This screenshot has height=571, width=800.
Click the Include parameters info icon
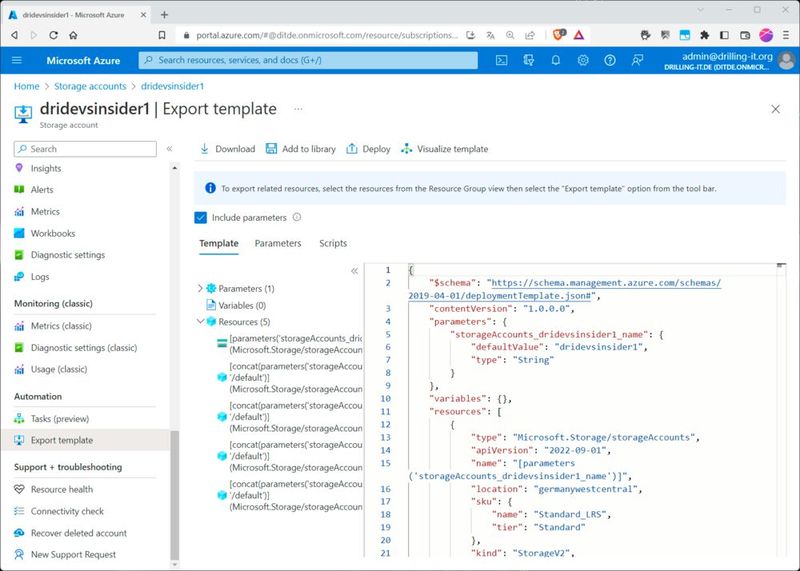(297, 217)
